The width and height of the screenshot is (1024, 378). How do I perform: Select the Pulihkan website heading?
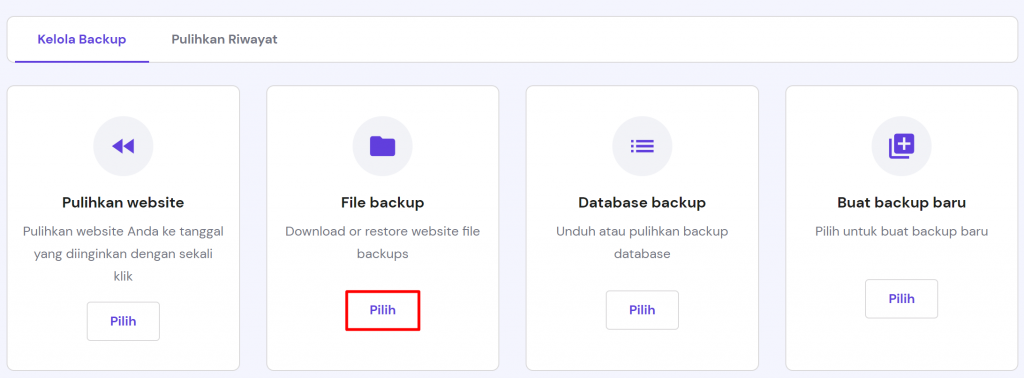pos(123,203)
